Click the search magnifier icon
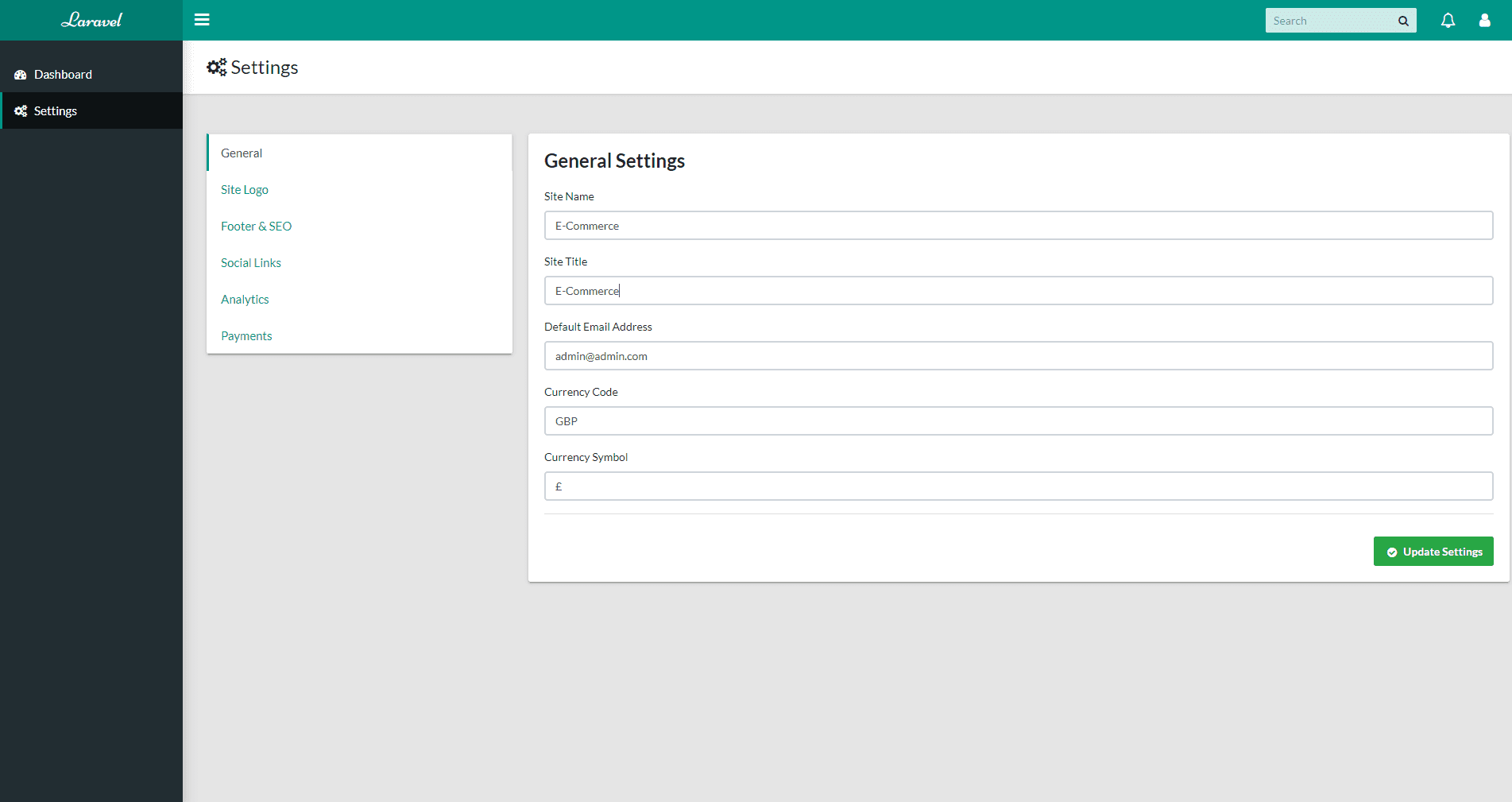Image resolution: width=1512 pixels, height=802 pixels. (x=1403, y=20)
